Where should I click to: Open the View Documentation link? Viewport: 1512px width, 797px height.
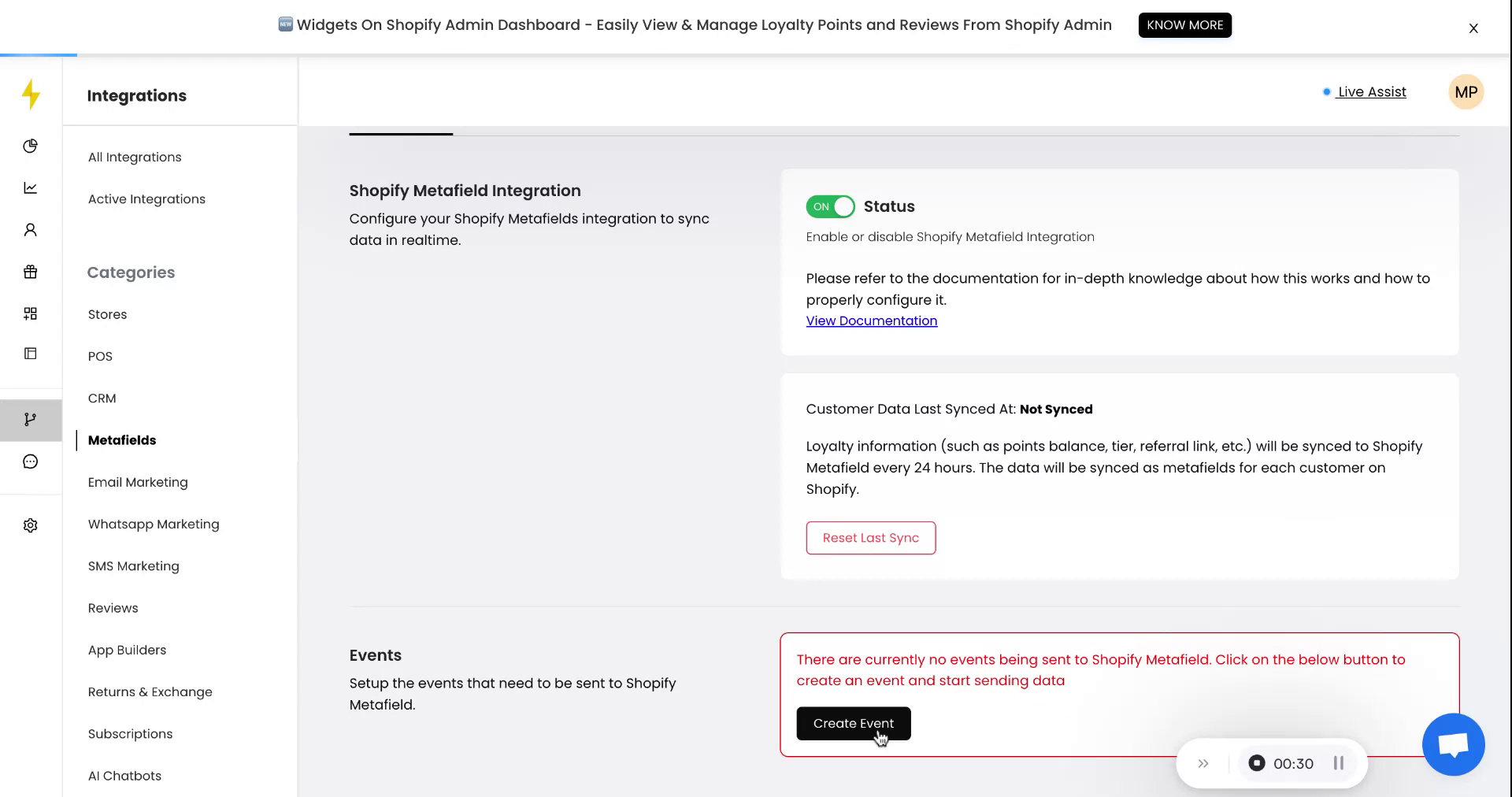[871, 321]
